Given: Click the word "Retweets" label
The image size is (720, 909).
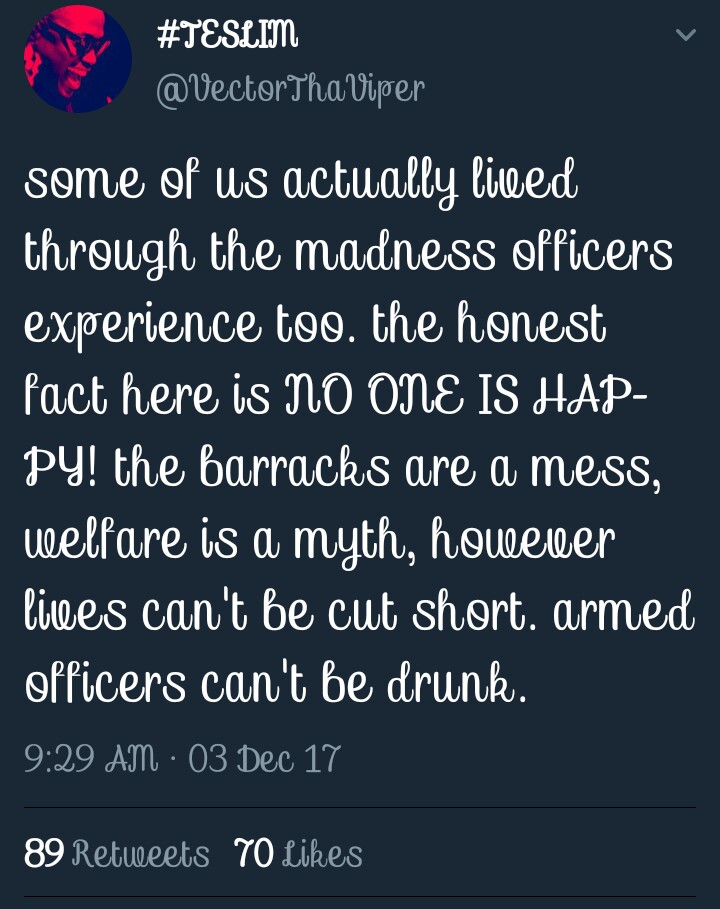Looking at the screenshot, I should pos(140,854).
